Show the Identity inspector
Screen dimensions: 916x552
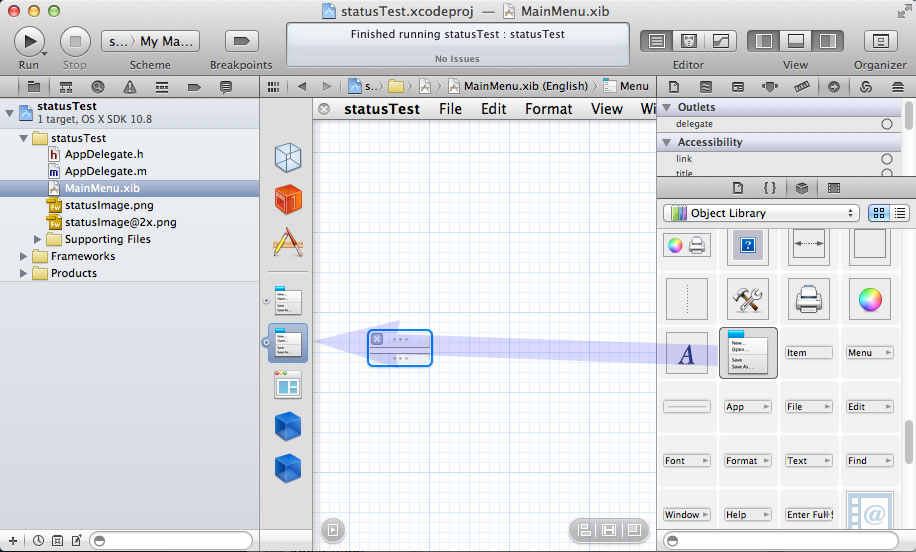738,87
